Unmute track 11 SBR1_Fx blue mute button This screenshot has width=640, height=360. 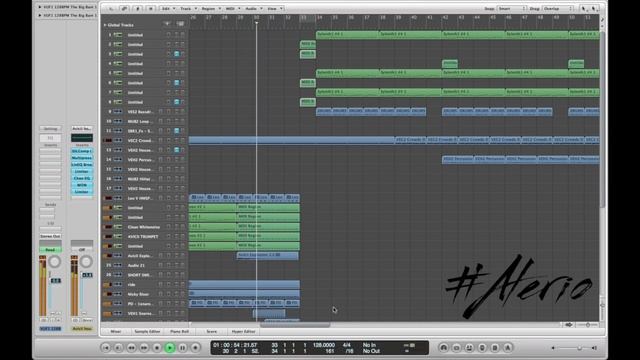[177, 131]
